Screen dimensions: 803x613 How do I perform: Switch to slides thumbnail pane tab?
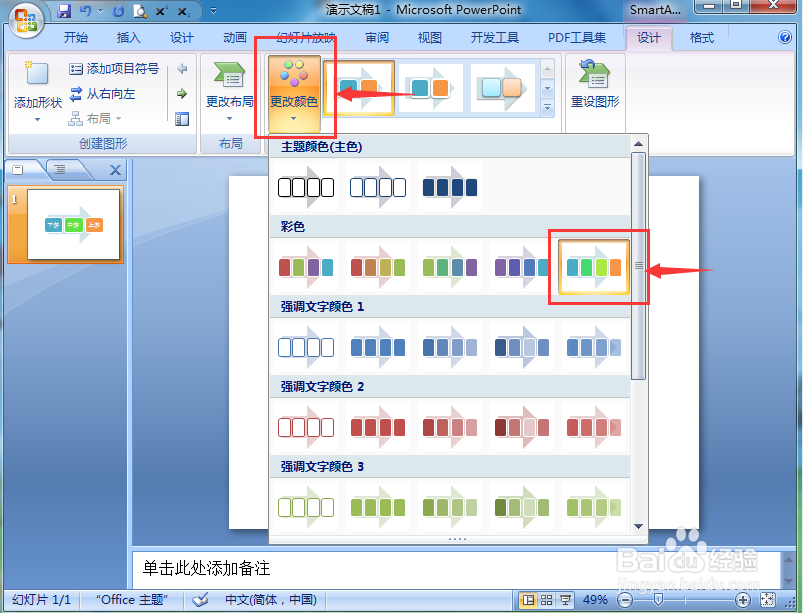point(18,170)
